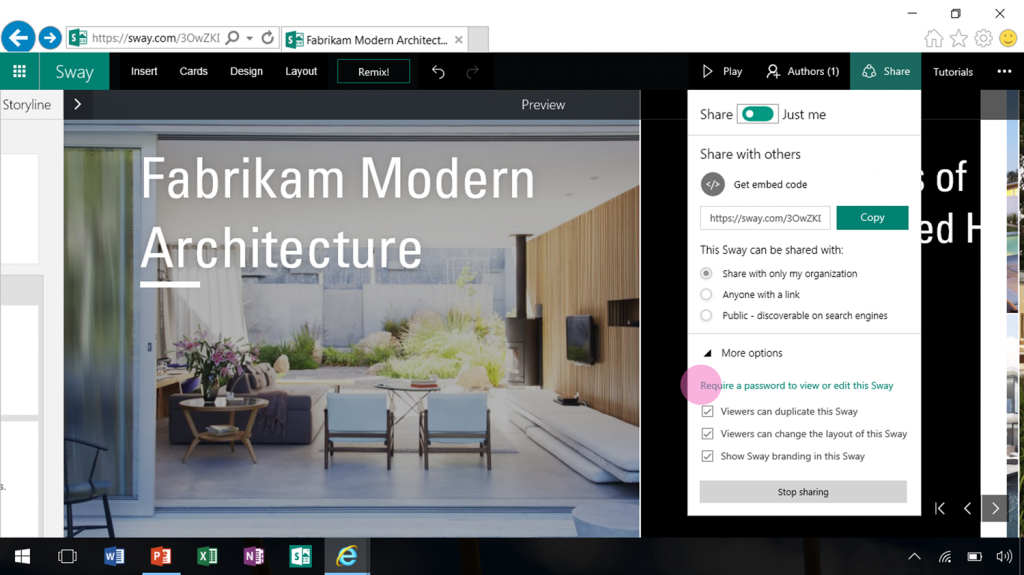Launch Excel from the taskbar
The image size is (1024, 575).
pos(208,556)
